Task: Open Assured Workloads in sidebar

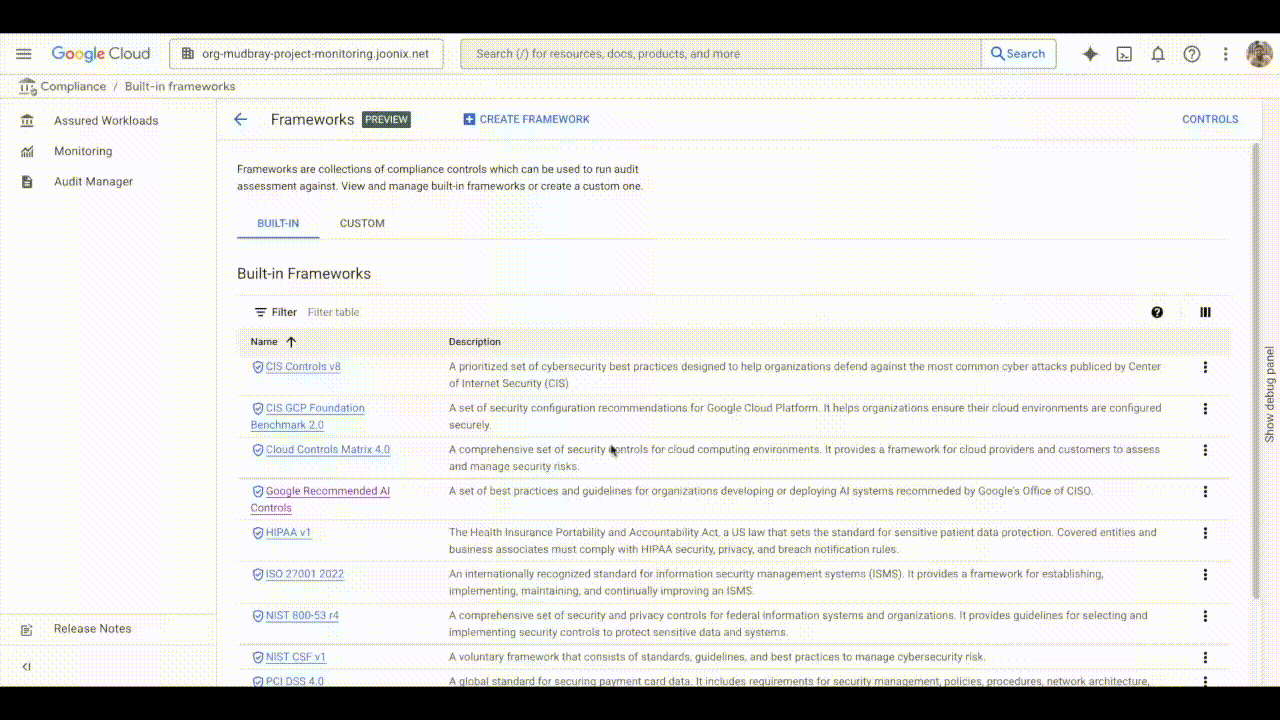Action: [x=106, y=121]
